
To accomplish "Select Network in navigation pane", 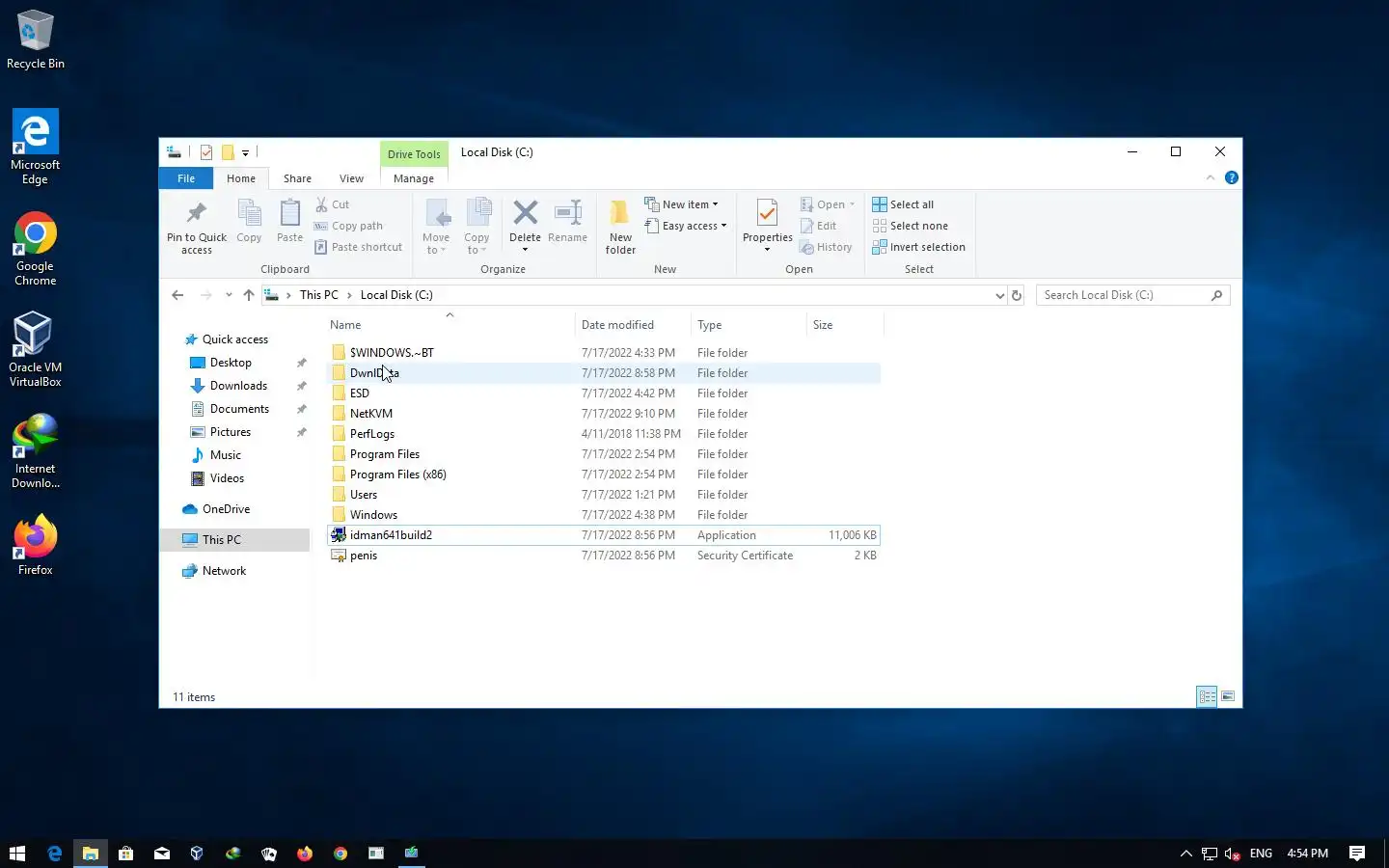I will 224,571.
